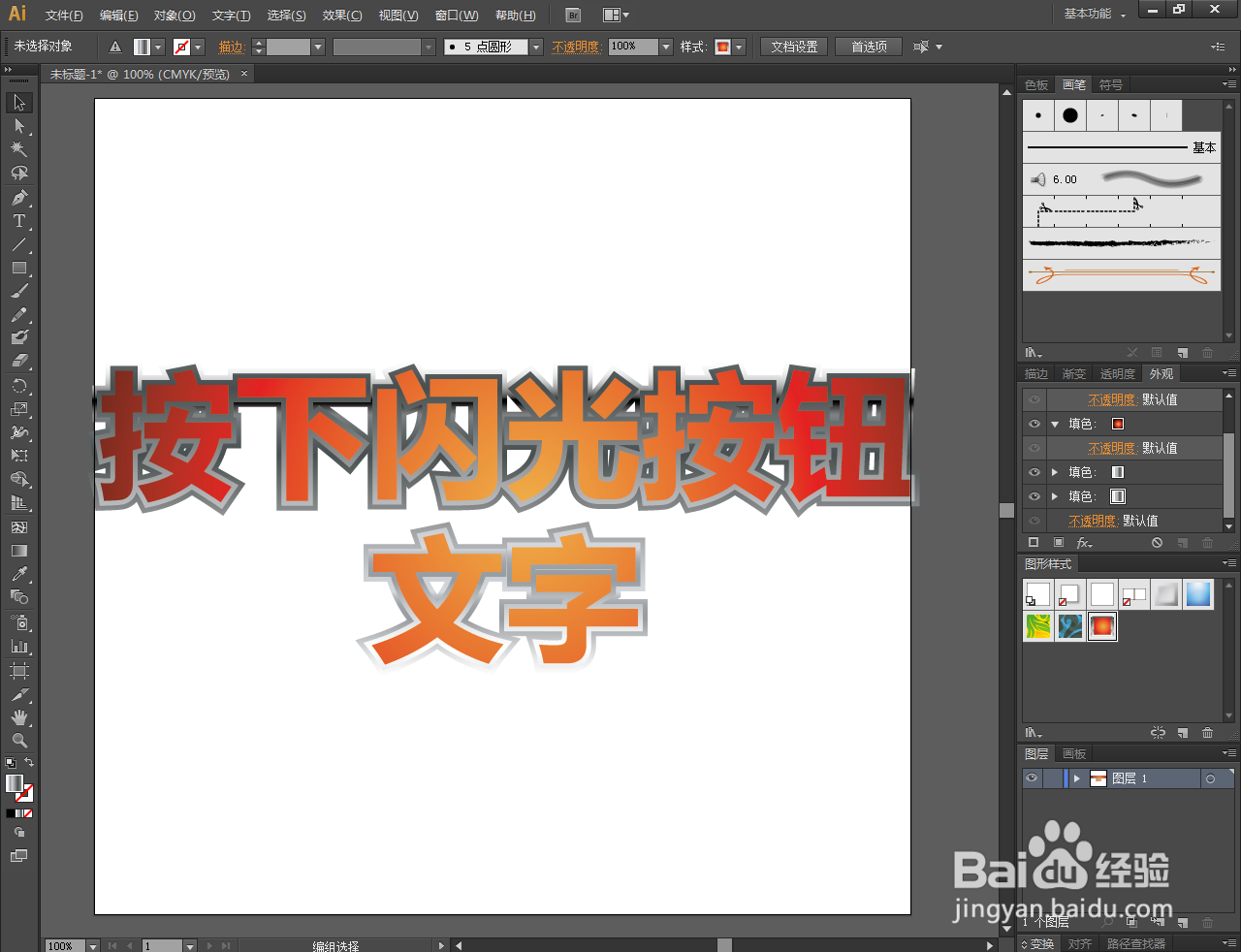Expand the collapsed middle 填色 entry

[x=1055, y=472]
